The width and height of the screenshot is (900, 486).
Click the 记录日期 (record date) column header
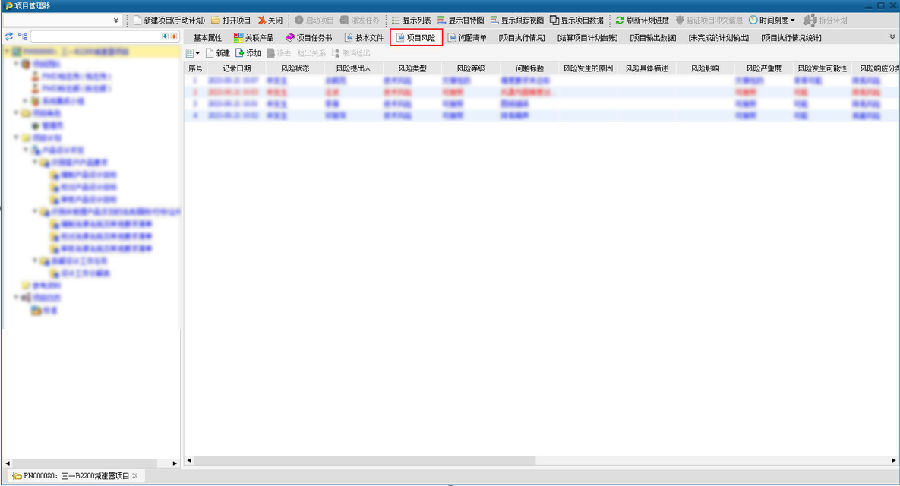pos(236,68)
